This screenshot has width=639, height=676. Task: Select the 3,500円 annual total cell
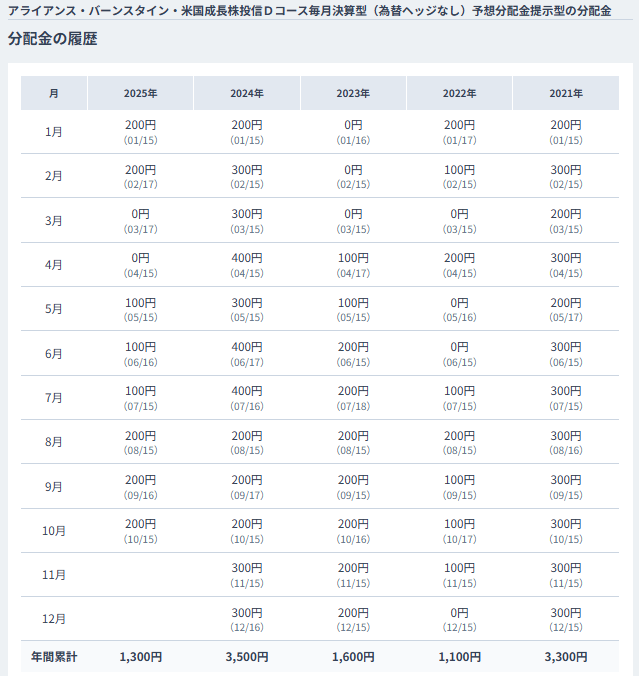(x=246, y=657)
